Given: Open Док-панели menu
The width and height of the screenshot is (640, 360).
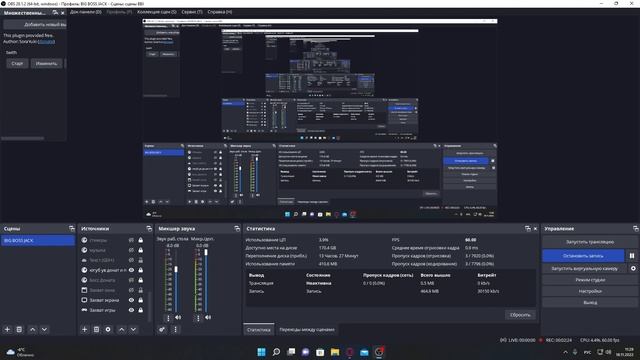Looking at the screenshot, I should tap(86, 12).
